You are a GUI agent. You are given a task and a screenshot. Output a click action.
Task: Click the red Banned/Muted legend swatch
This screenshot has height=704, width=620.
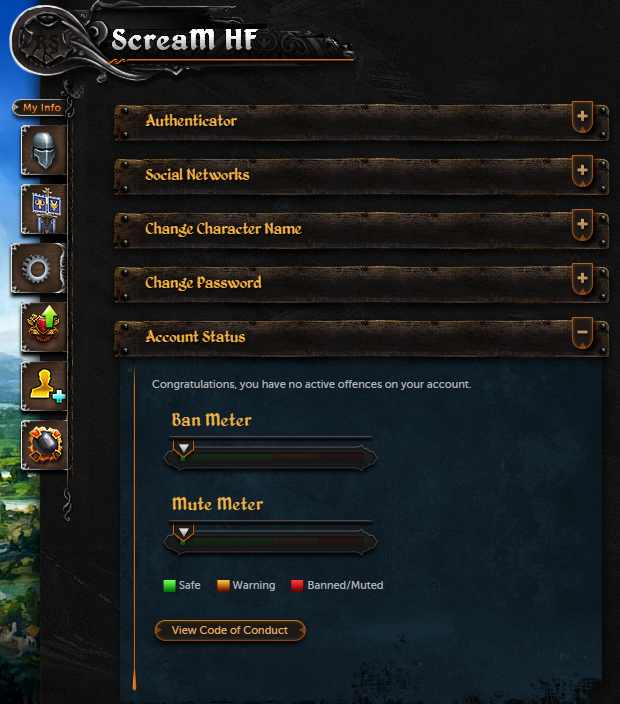click(x=297, y=585)
